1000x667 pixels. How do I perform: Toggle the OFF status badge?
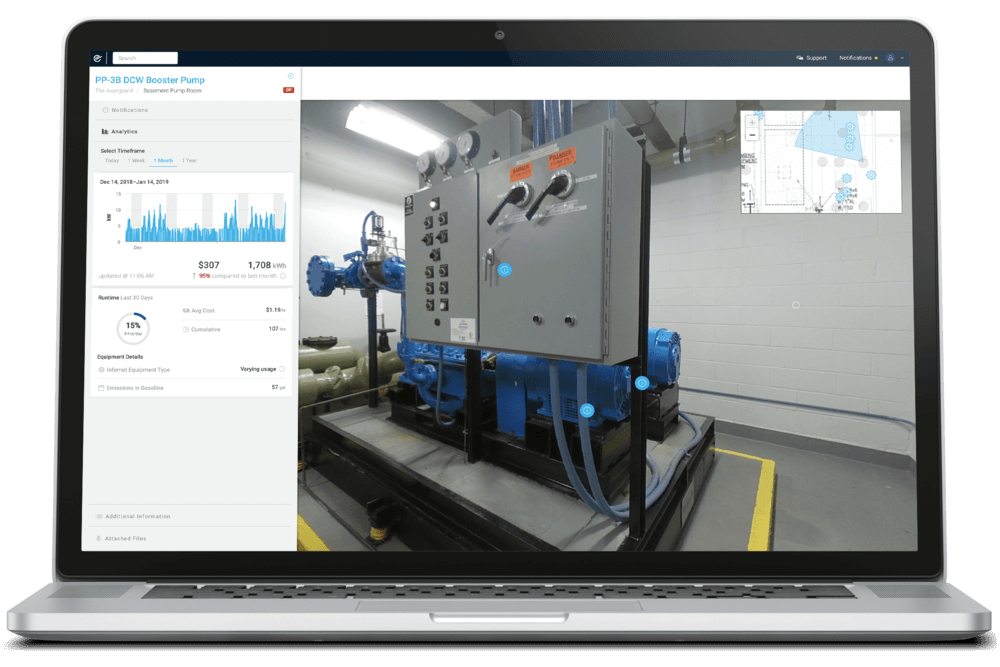coord(289,92)
